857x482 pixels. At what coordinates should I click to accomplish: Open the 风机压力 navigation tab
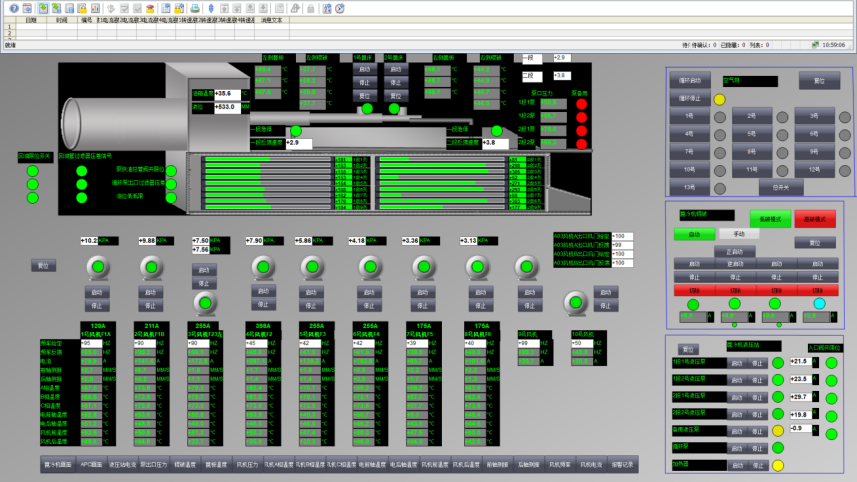(247, 465)
